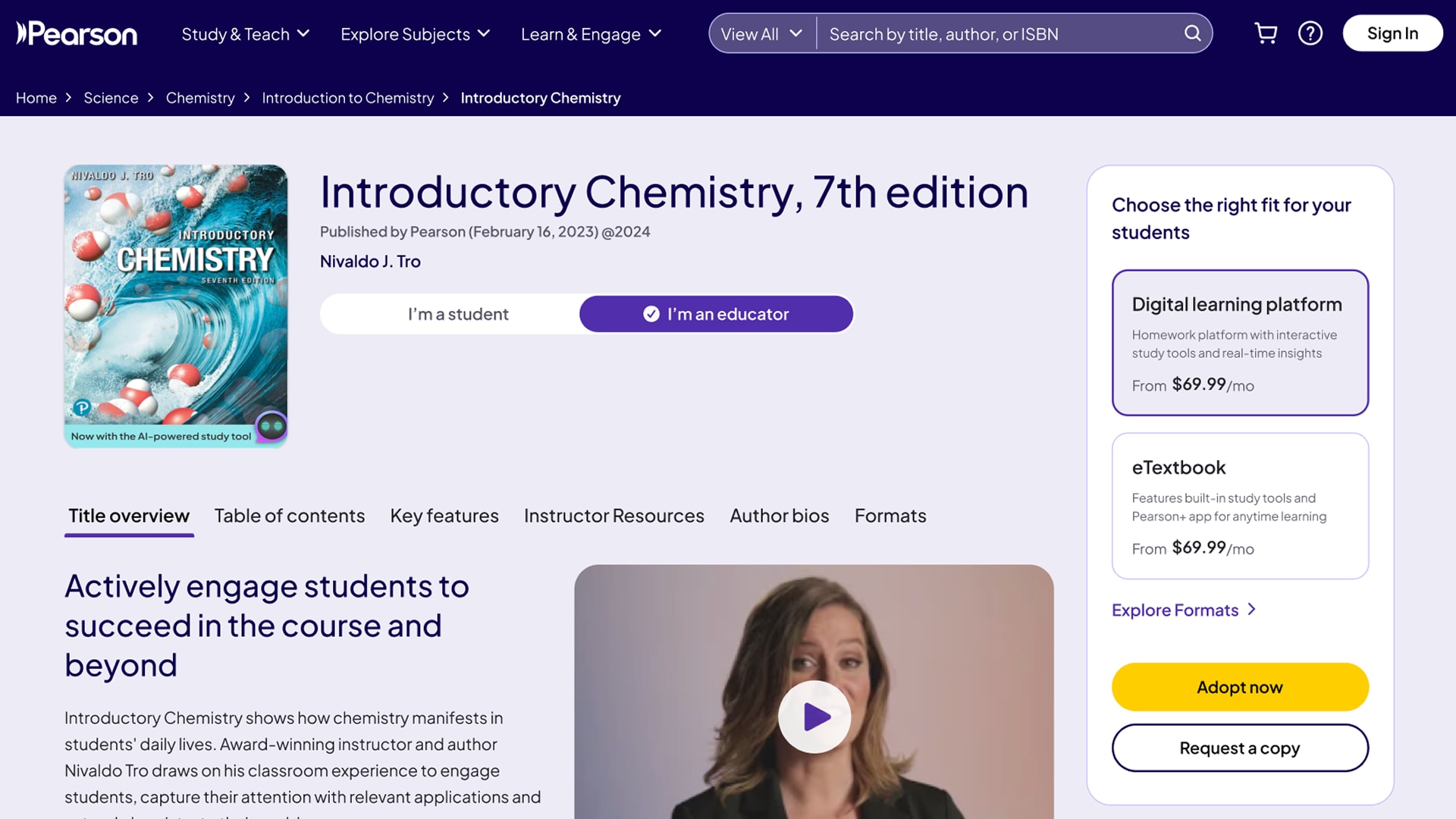Expand the Explore Subjects menu
The width and height of the screenshot is (1456, 819).
click(415, 34)
